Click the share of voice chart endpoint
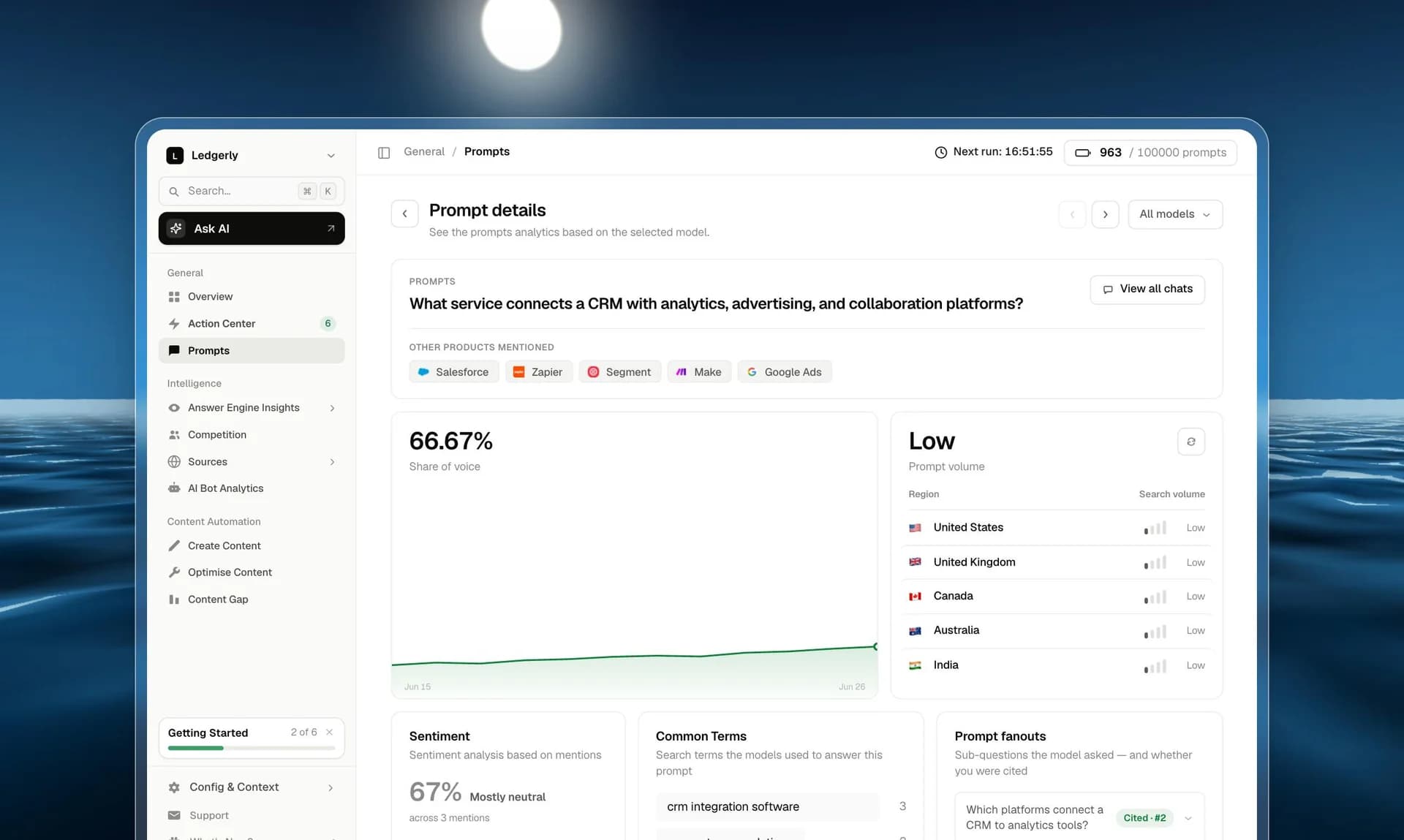Image resolution: width=1404 pixels, height=840 pixels. pos(875,646)
